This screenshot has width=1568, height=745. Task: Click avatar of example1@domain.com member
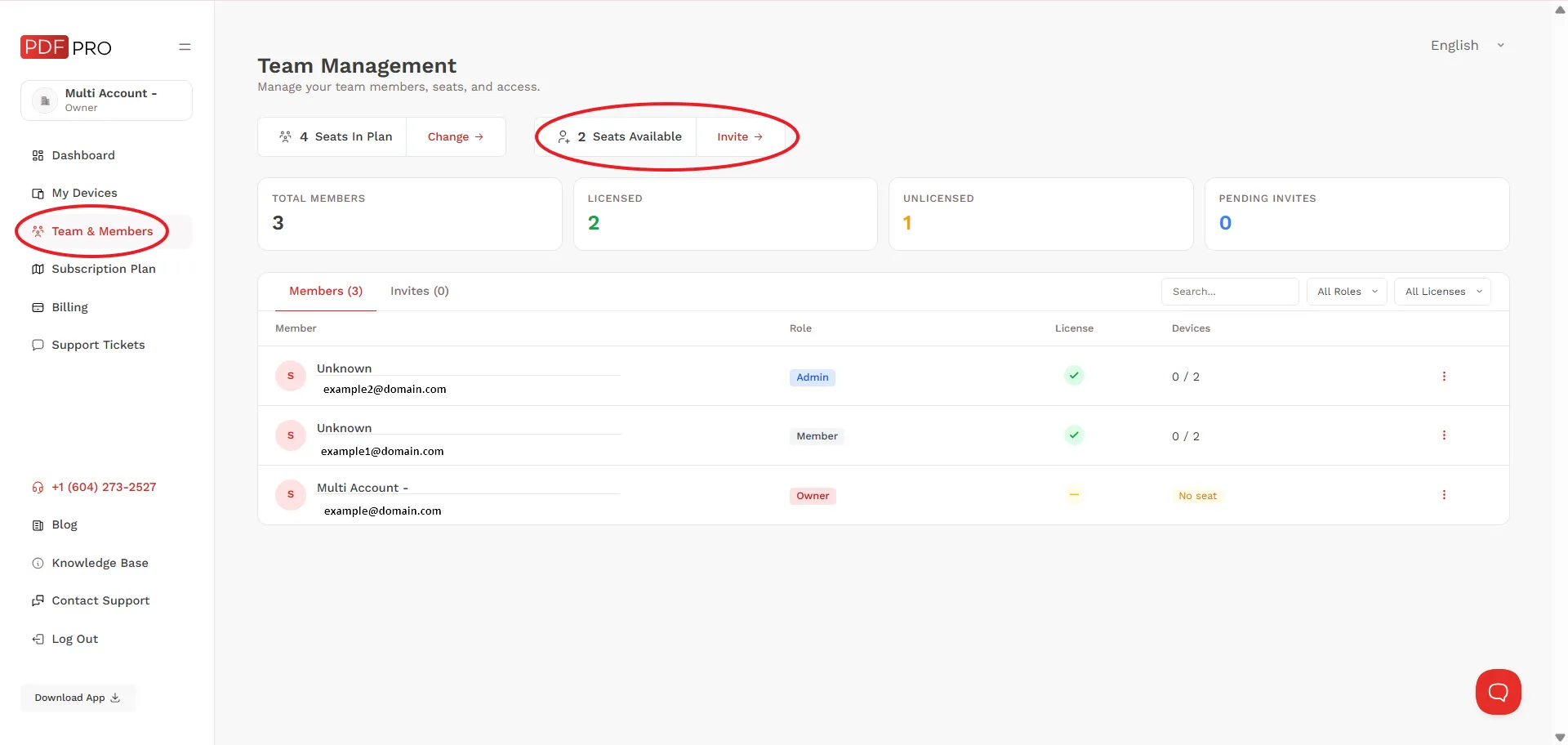pyautogui.click(x=290, y=435)
